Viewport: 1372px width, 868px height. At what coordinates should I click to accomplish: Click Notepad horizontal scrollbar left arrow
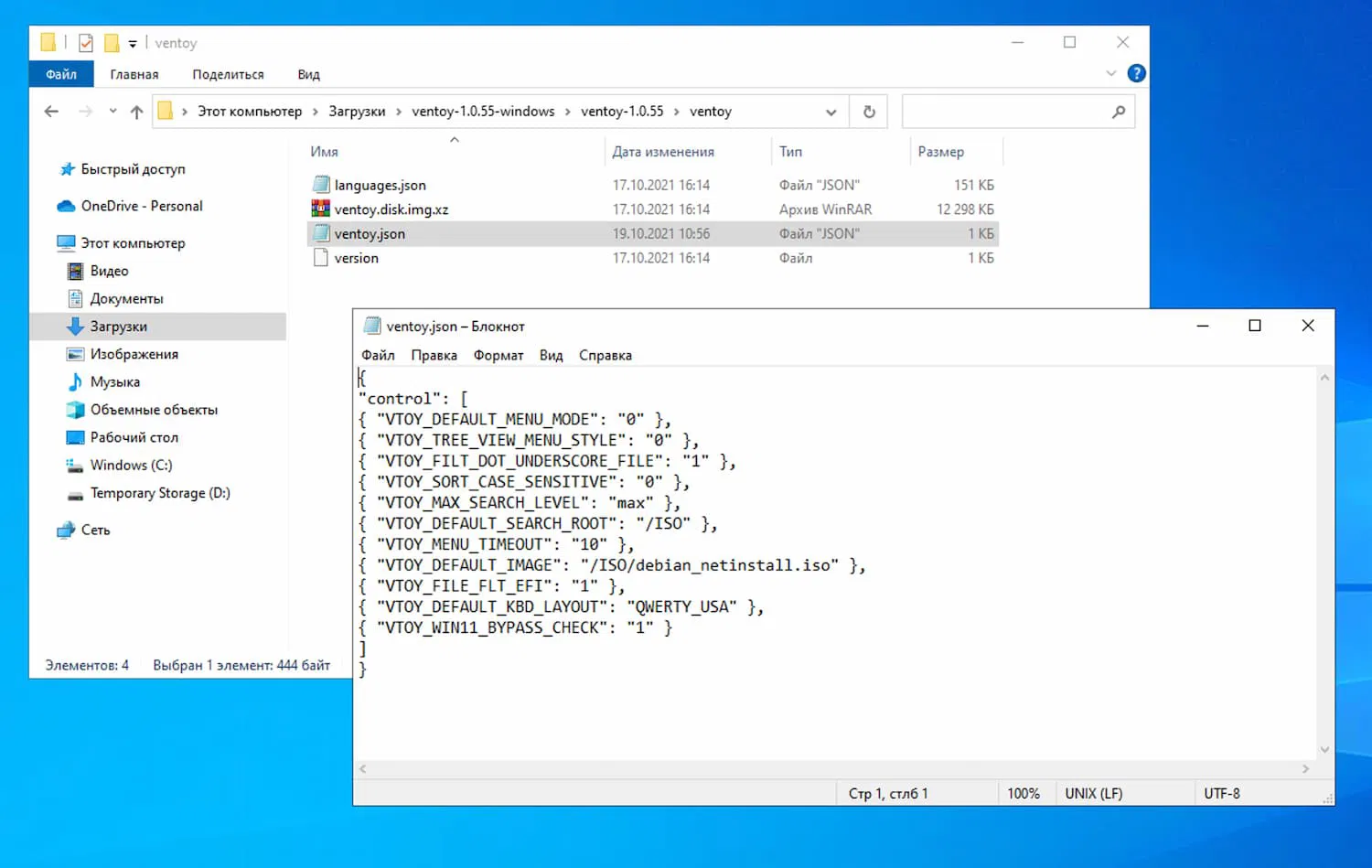coord(363,769)
